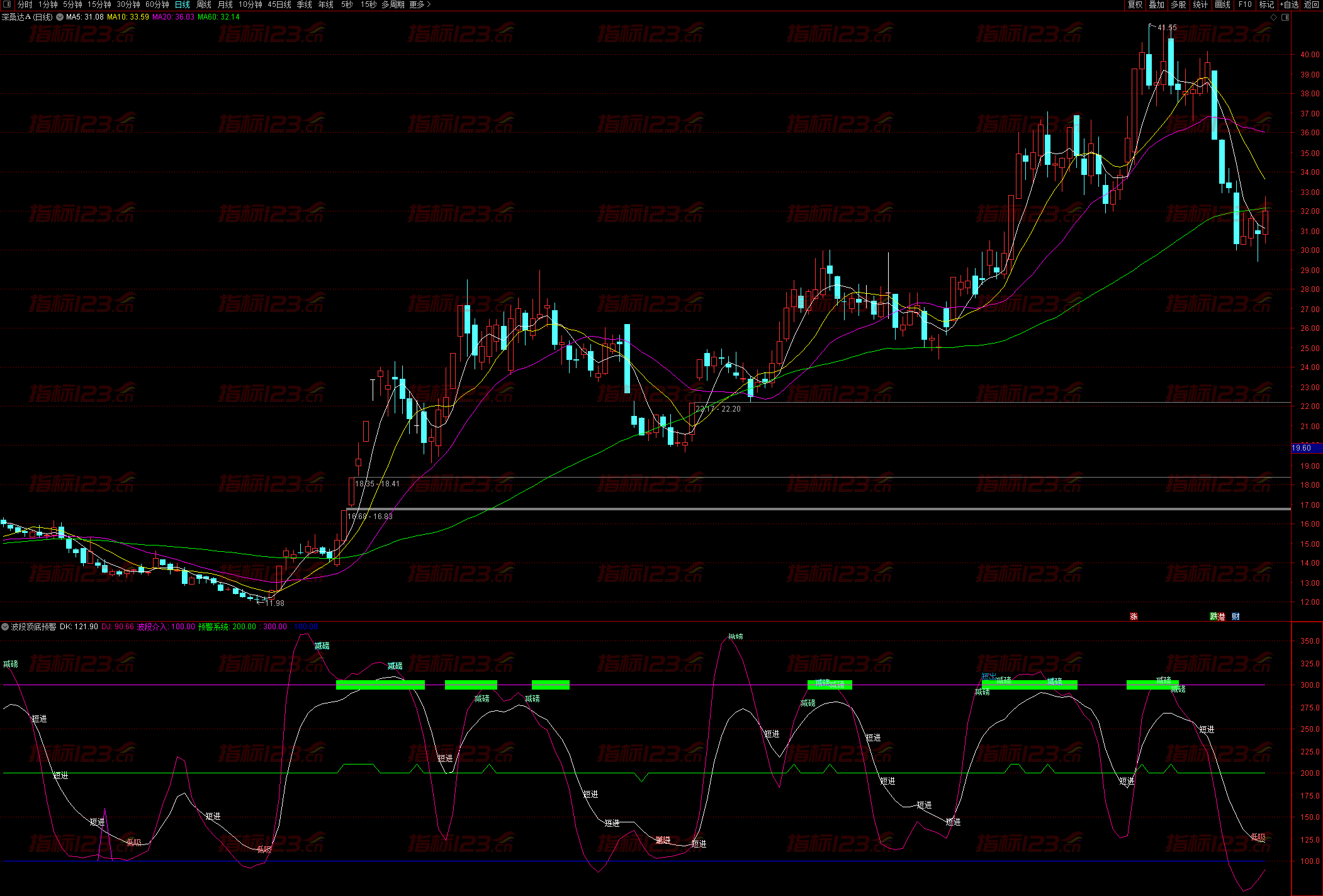Open the 统计 statistics button
This screenshot has width=1323, height=896.
click(1200, 4)
